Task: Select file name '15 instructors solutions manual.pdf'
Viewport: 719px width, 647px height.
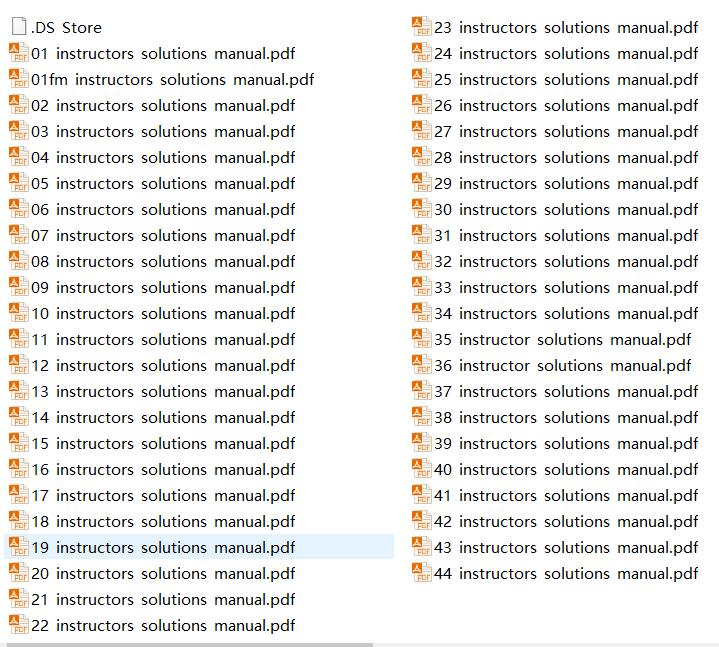Action: [163, 443]
